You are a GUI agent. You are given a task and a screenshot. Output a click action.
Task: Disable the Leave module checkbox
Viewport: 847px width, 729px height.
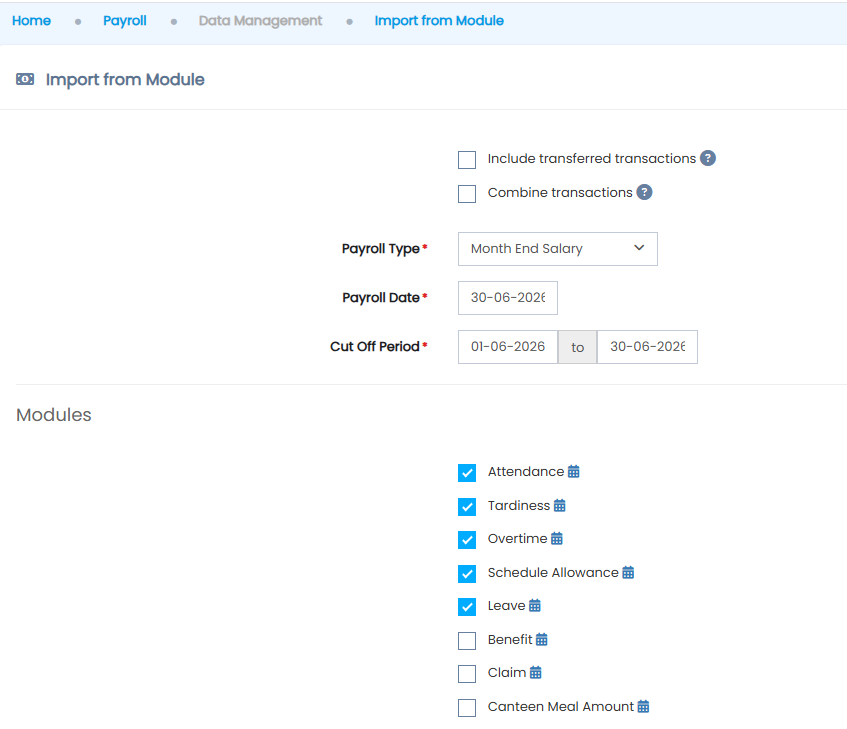(x=467, y=606)
